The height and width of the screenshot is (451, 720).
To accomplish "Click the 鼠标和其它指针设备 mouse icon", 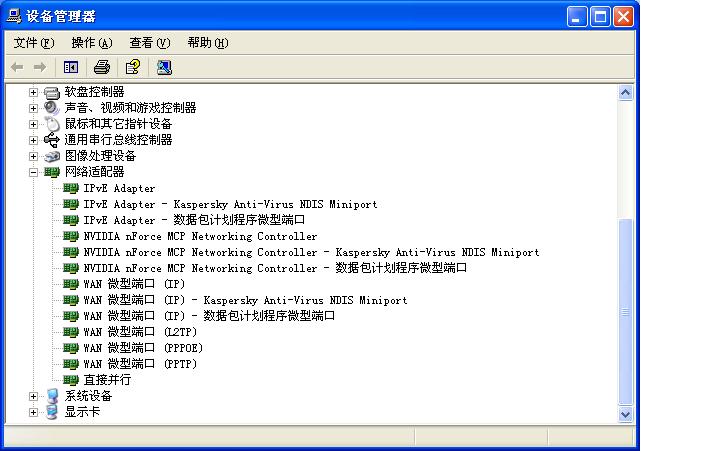I will pyautogui.click(x=52, y=124).
